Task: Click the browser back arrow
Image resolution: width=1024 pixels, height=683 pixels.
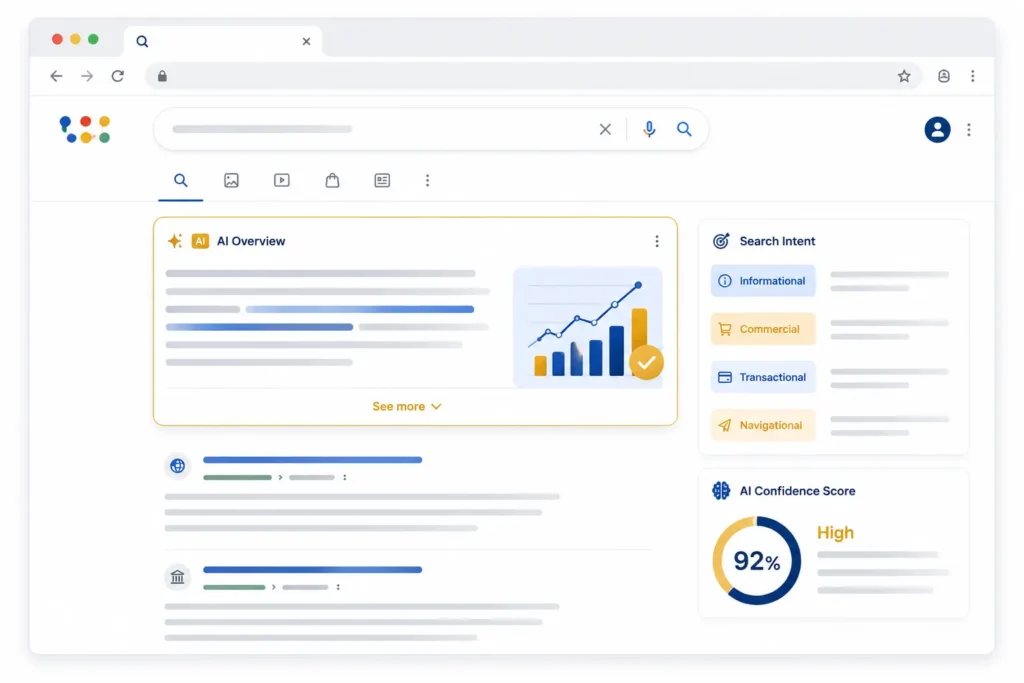Action: click(56, 76)
